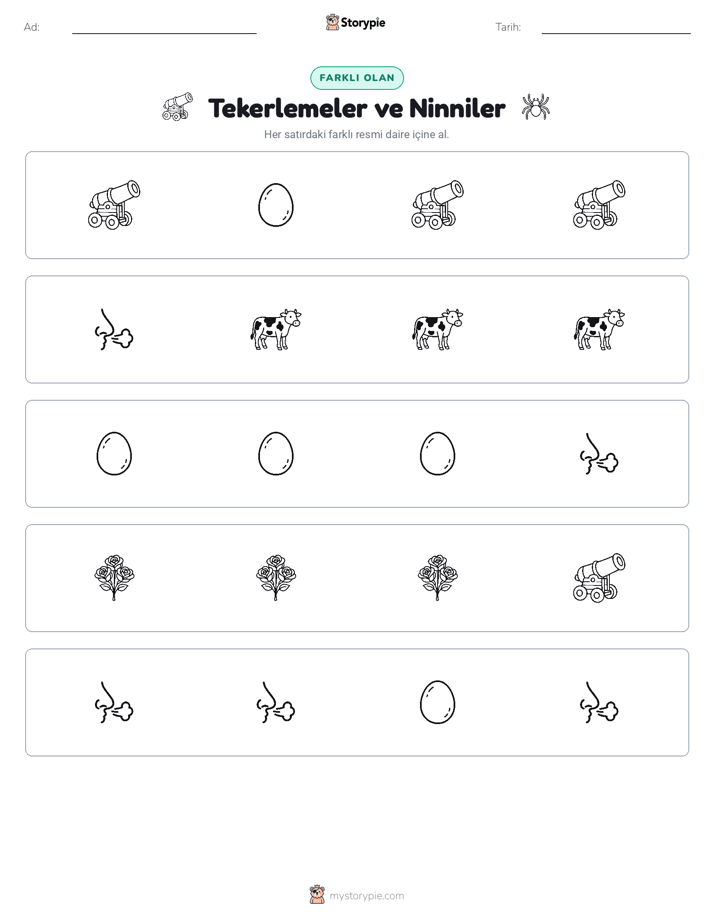Open the mystorypie.com footer link

click(366, 896)
